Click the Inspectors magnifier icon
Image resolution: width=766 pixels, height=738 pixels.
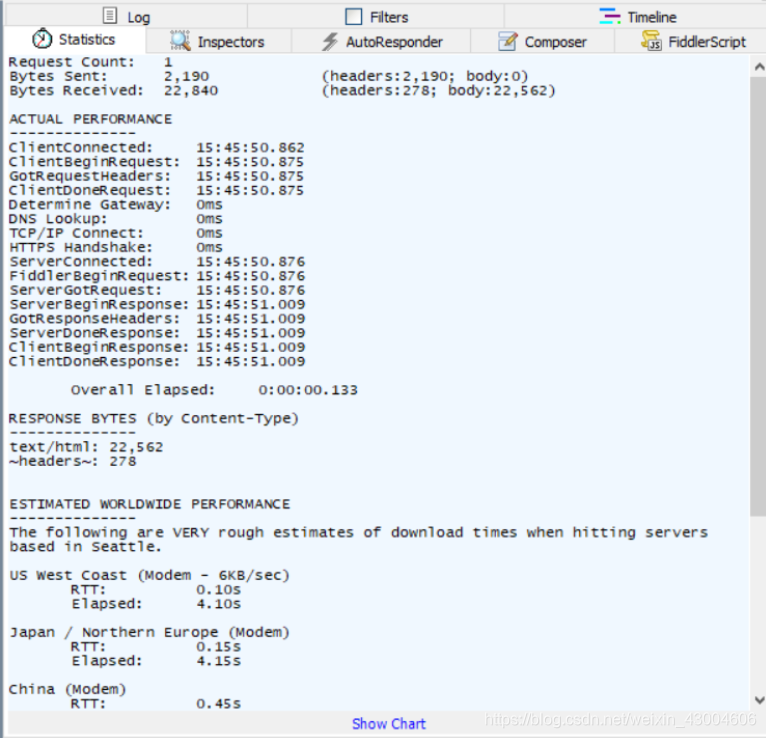pos(180,41)
